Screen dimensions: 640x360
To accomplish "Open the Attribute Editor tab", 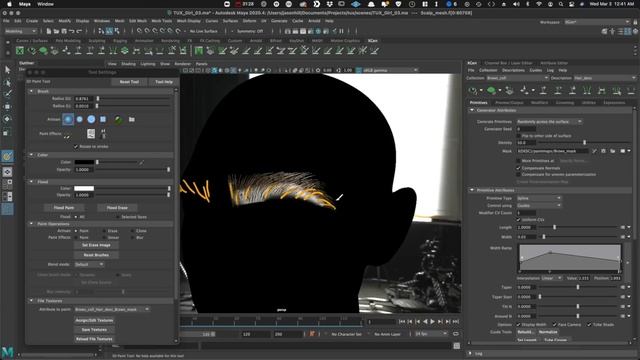I will pos(554,63).
